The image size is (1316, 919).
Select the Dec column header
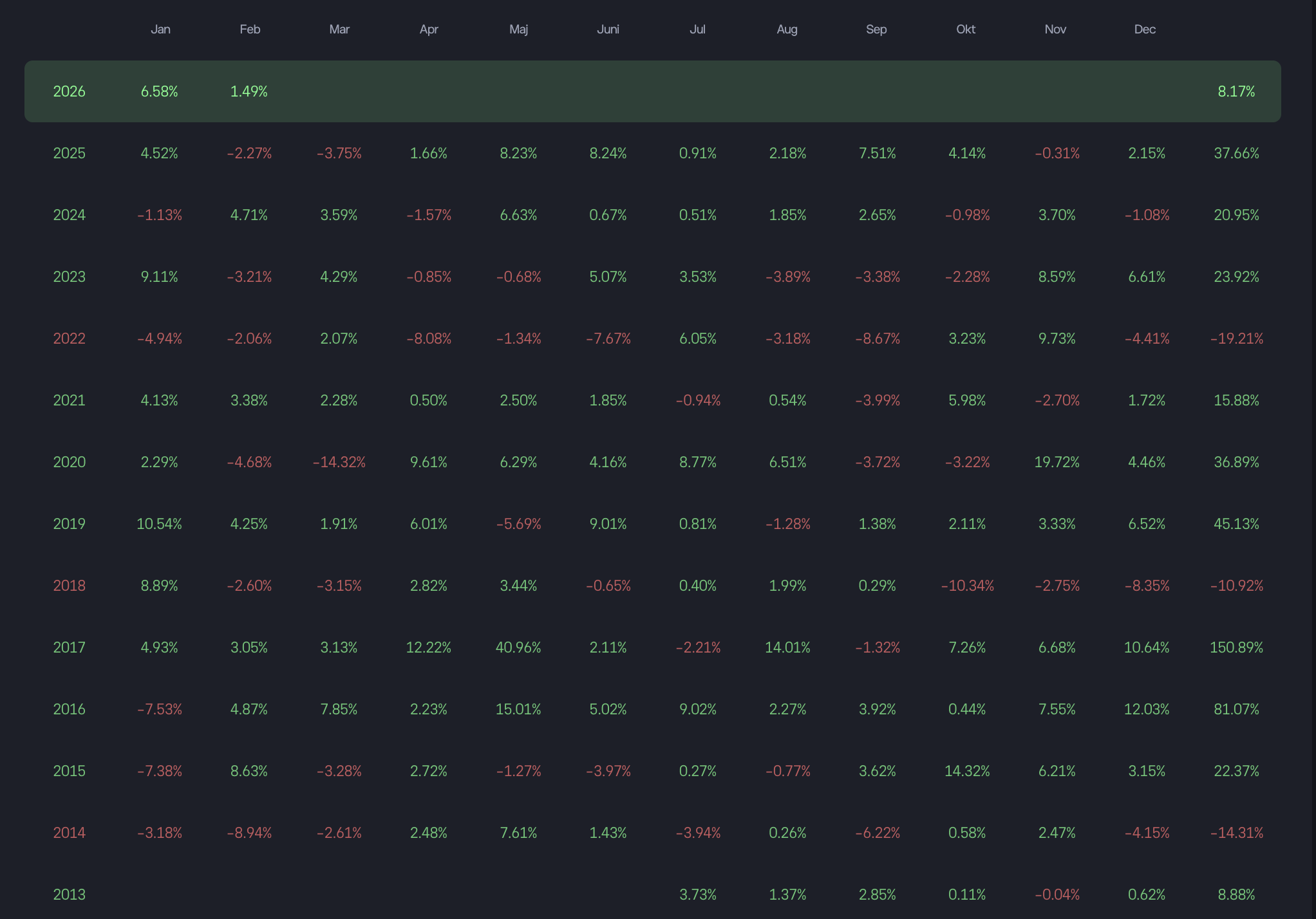[1145, 30]
